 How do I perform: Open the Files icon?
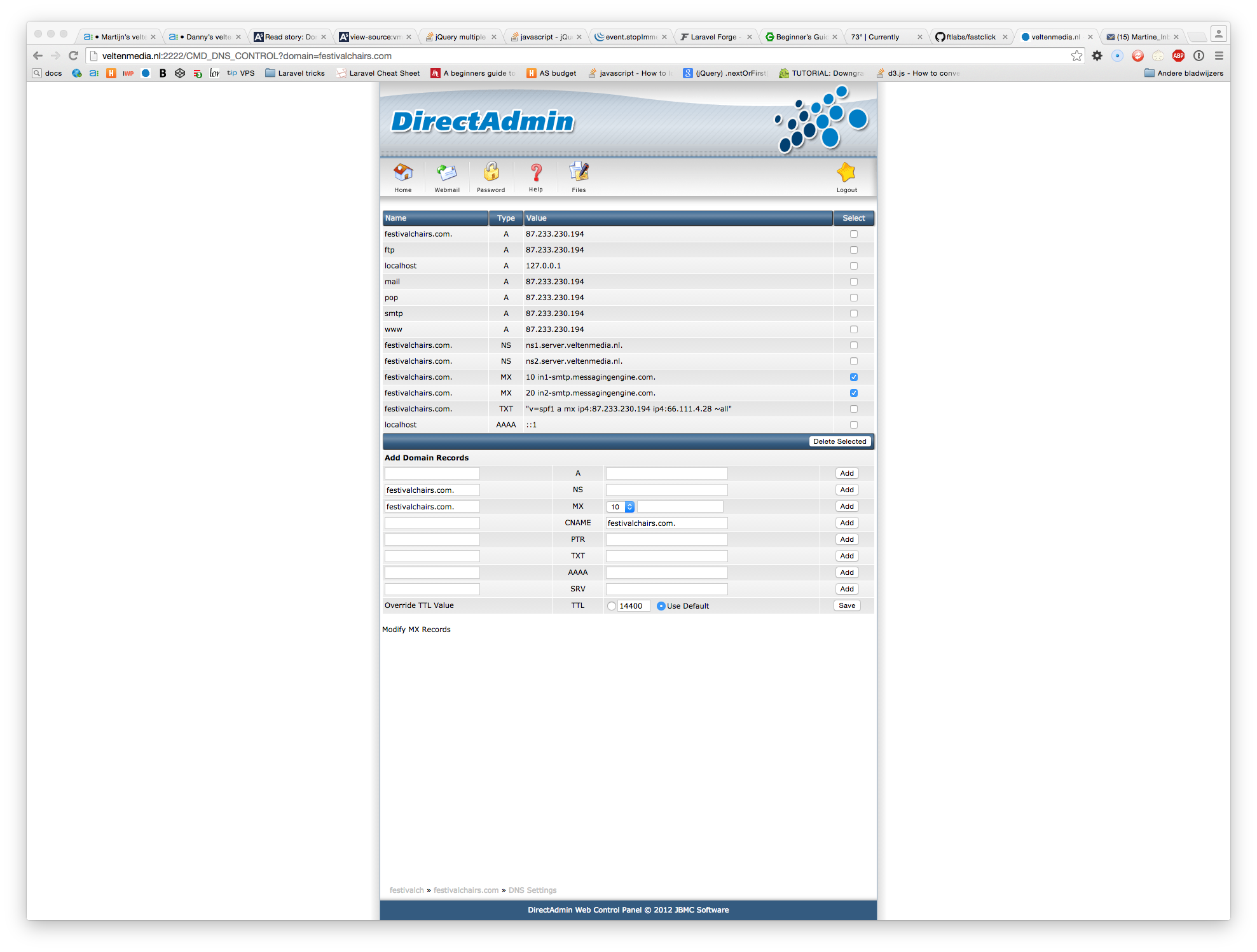click(x=579, y=177)
